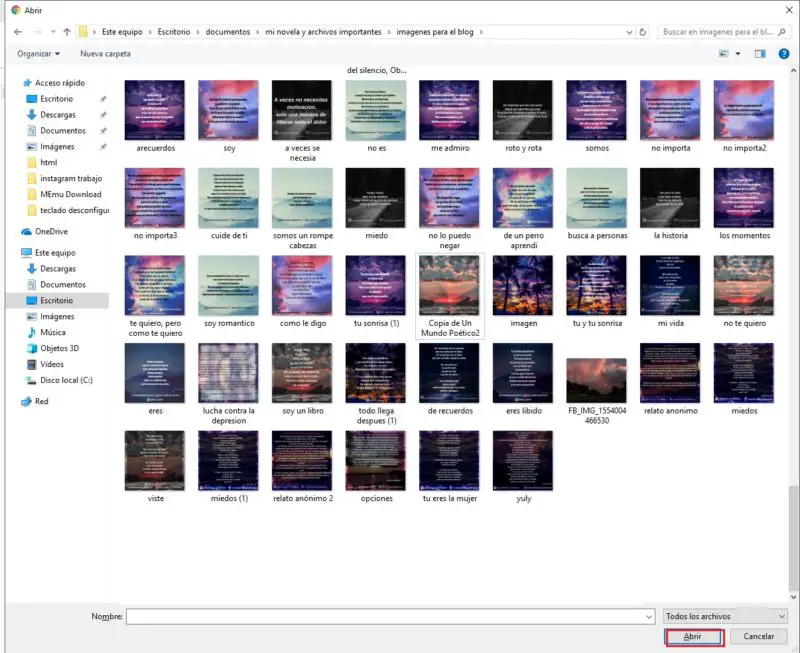Open the Todos los archivos filter

pos(724,616)
